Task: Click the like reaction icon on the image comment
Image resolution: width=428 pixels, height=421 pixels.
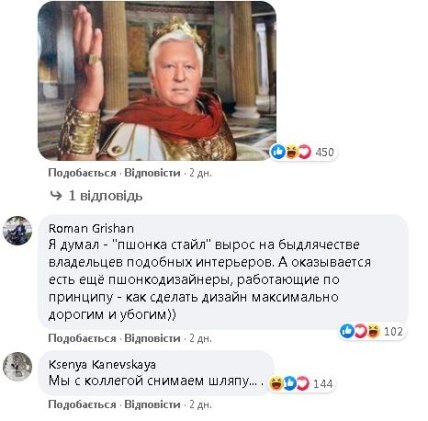Action: 278,152
